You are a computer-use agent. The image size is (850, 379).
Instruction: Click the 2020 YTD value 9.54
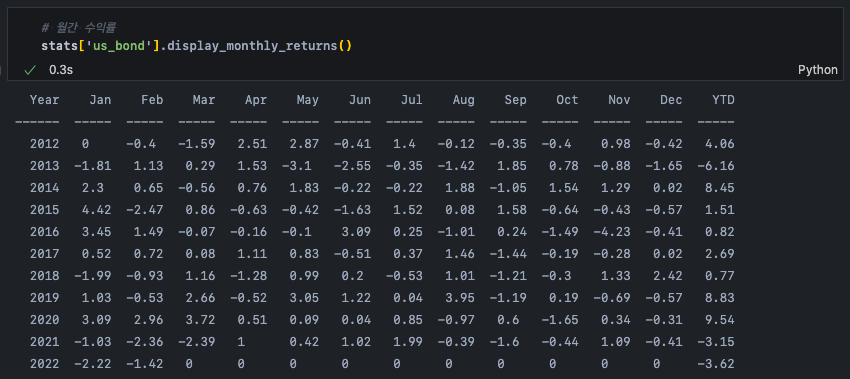click(719, 320)
